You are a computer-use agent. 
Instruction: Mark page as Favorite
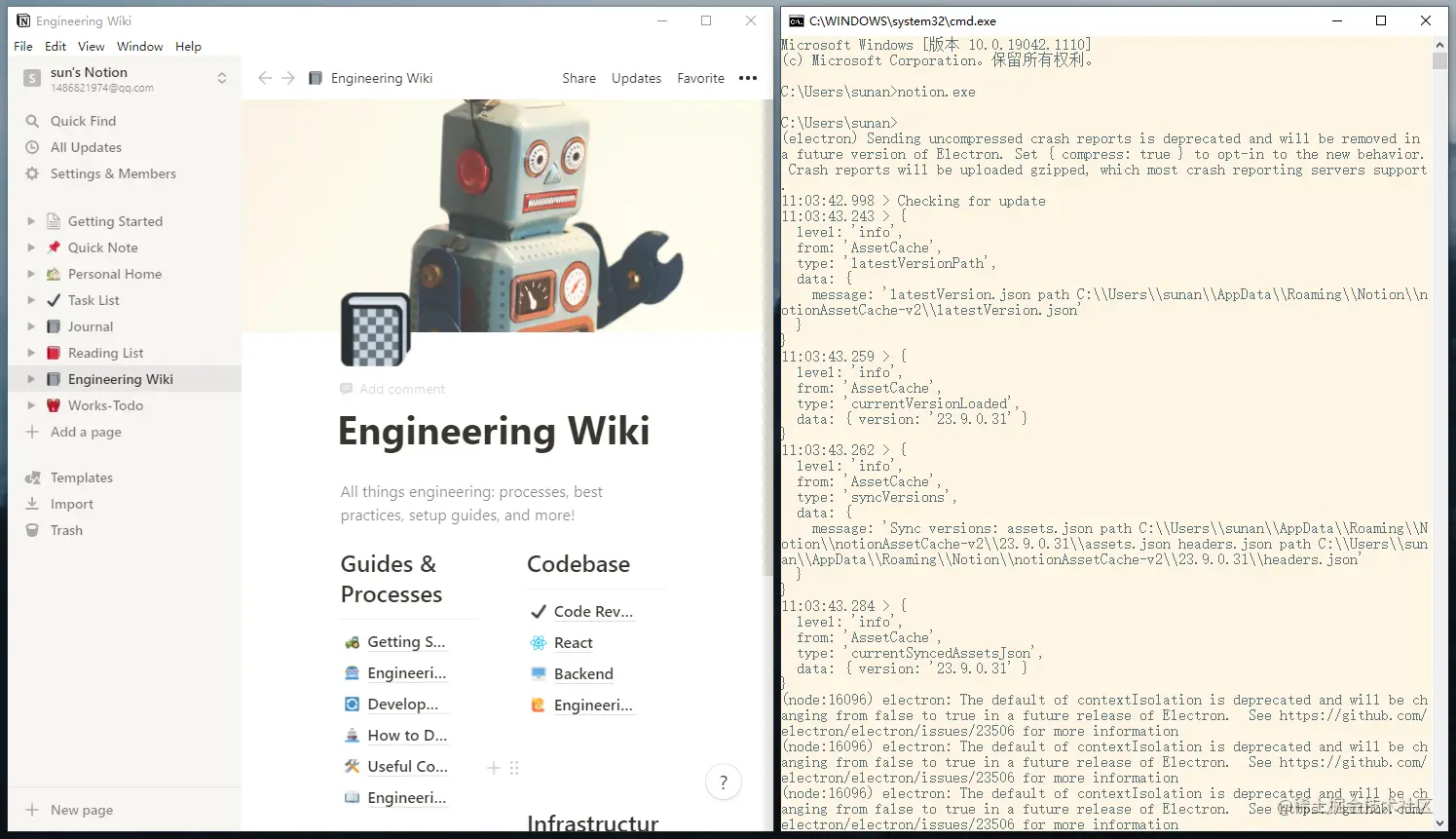coord(700,78)
